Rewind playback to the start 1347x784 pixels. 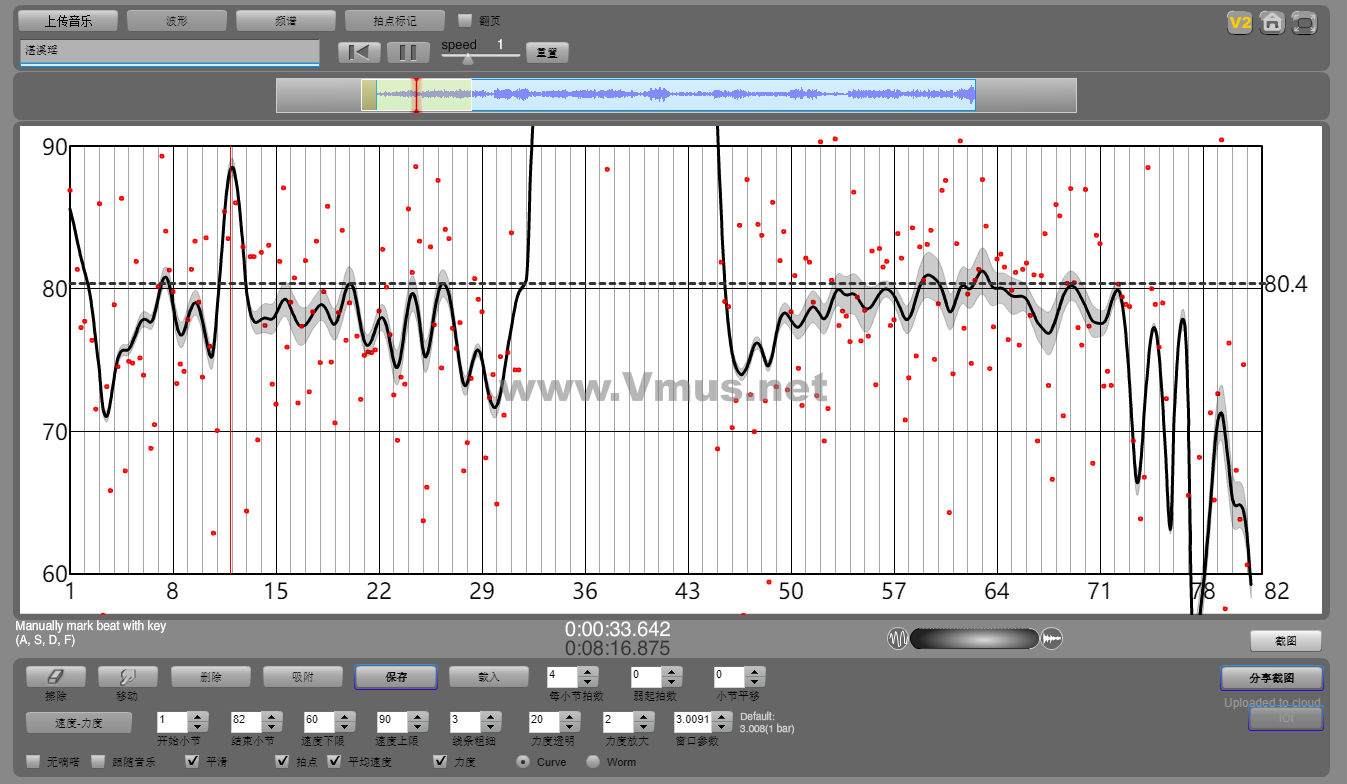point(359,52)
